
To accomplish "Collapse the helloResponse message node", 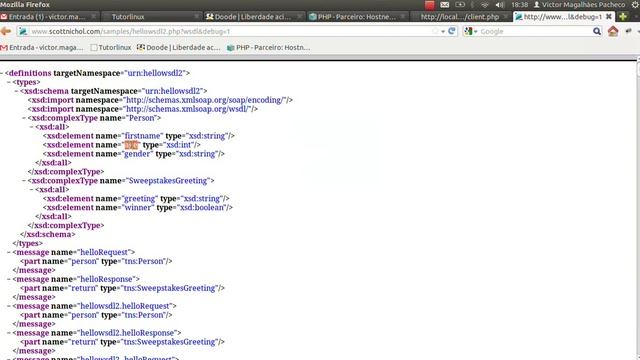I will click(x=9, y=279).
